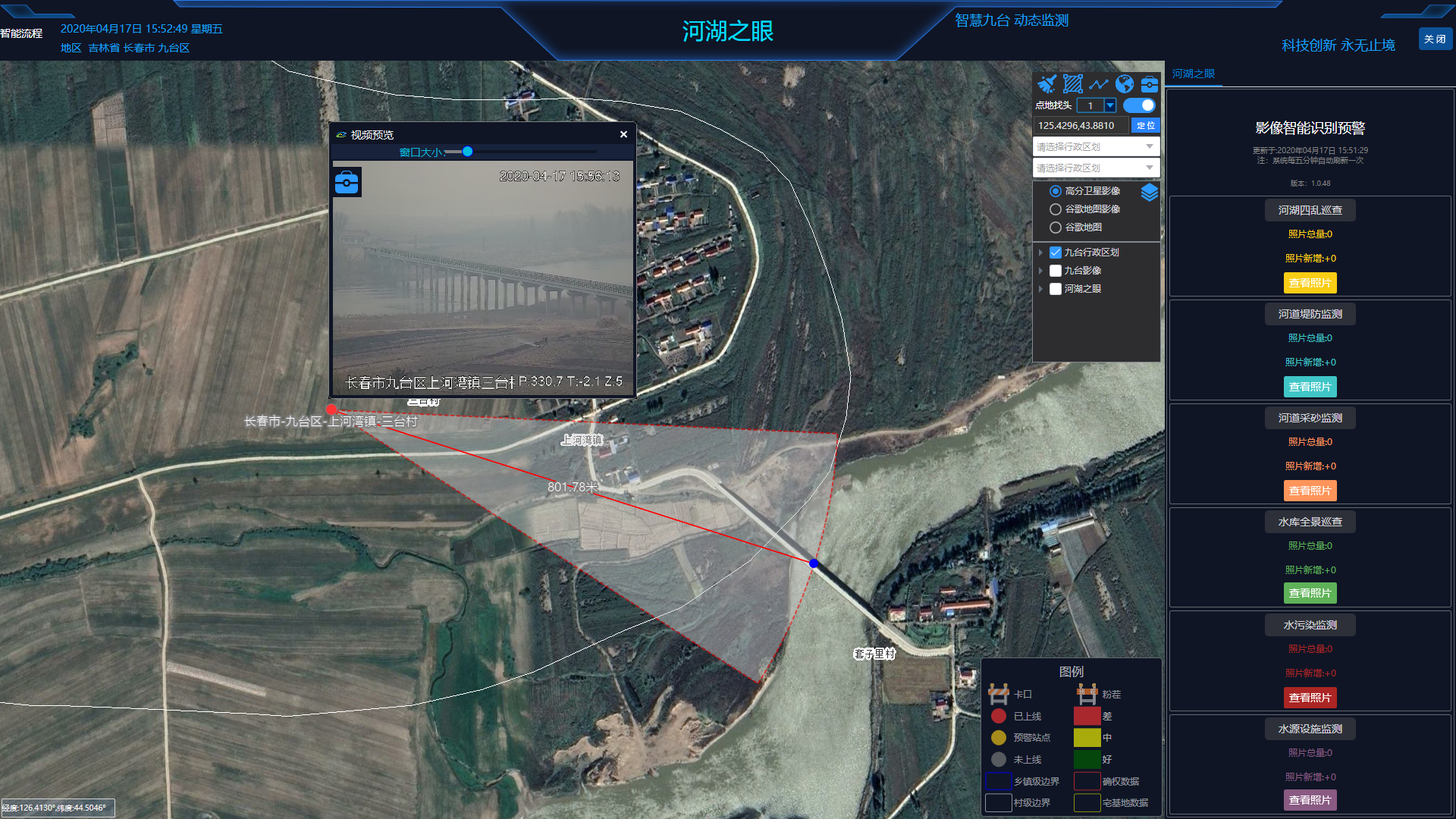Check the 九台影像 layer checkbox

click(1056, 271)
